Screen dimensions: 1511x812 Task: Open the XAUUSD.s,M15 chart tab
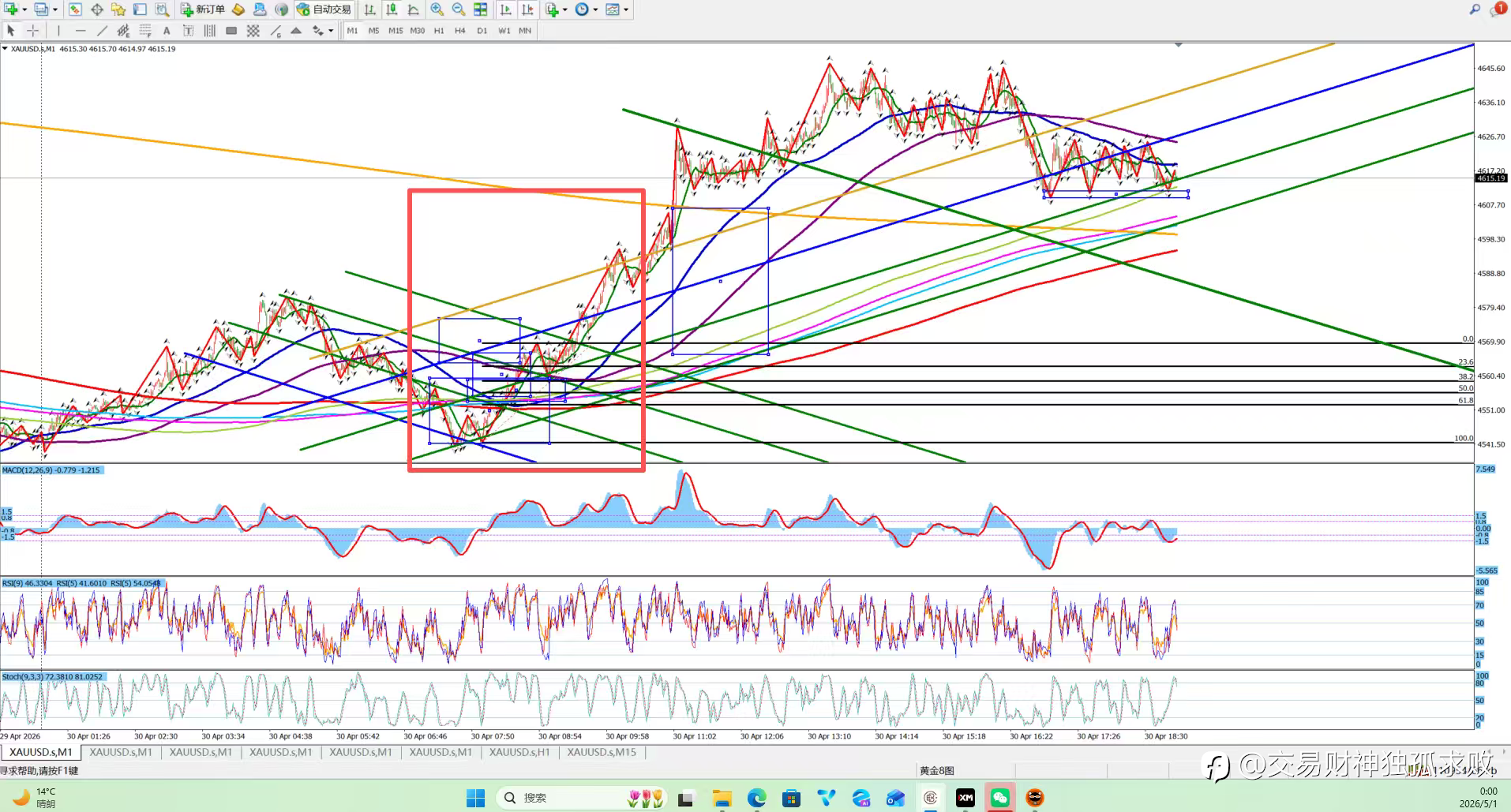(602, 752)
